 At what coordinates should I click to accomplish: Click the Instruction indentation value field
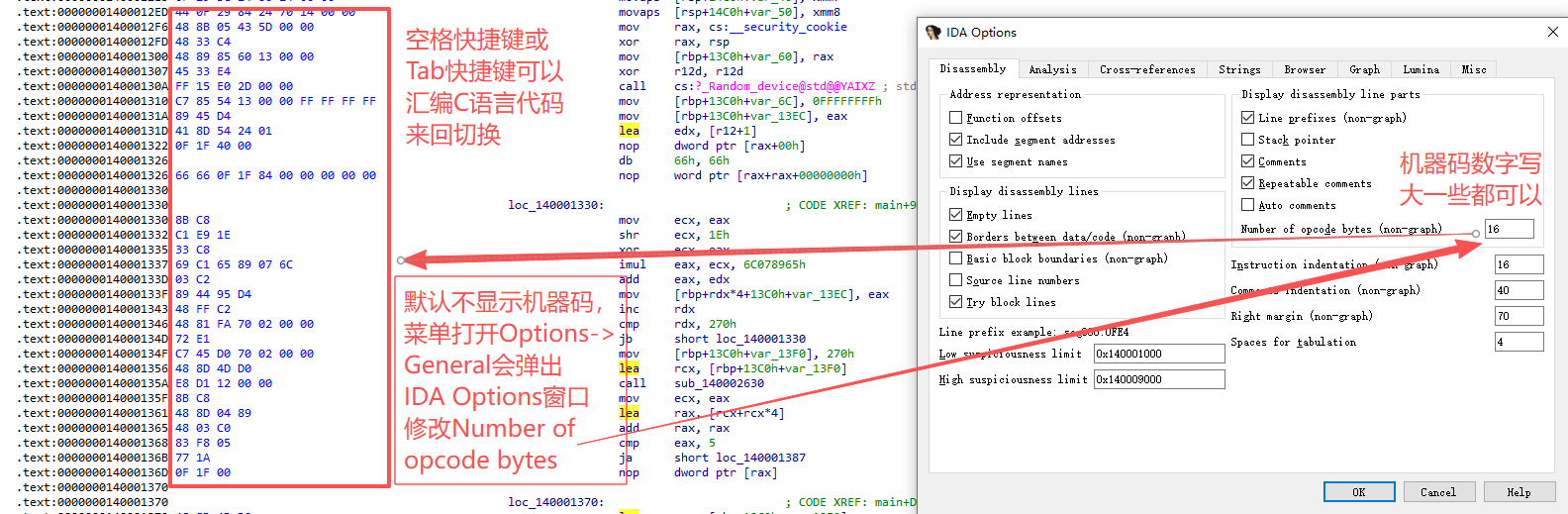coord(1519,264)
